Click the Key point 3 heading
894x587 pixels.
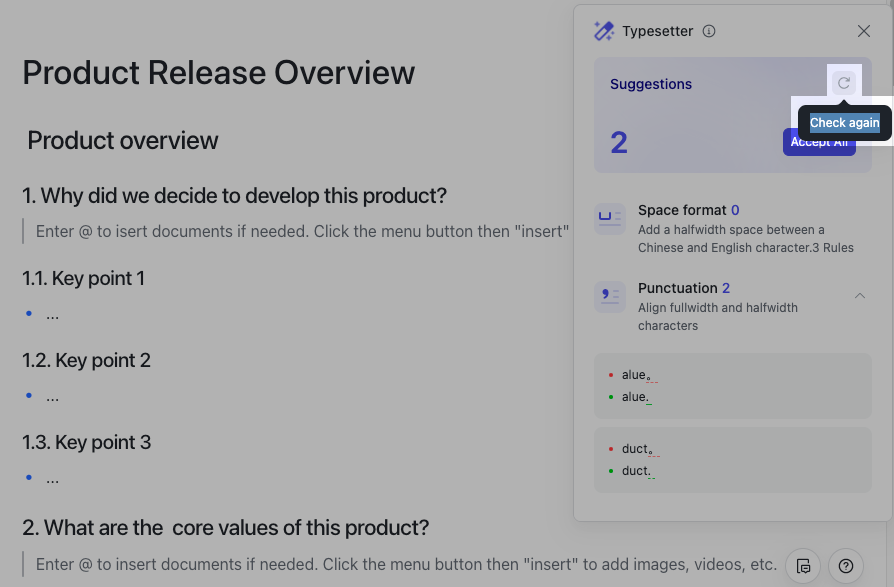[87, 442]
